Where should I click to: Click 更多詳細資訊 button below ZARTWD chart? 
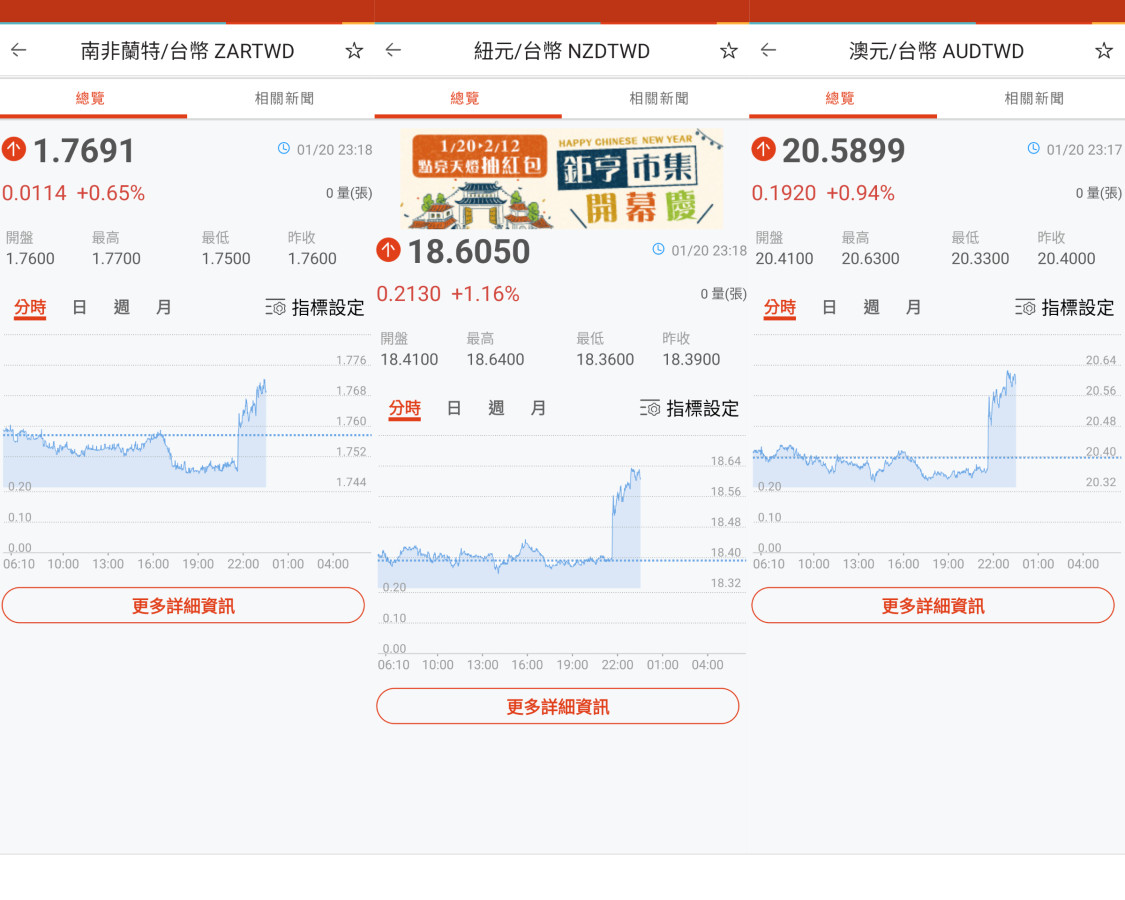click(183, 606)
